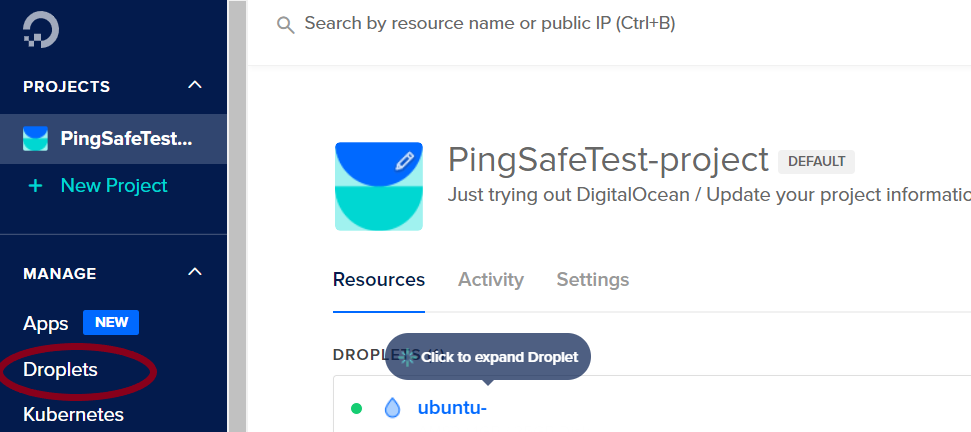Click the New Project link
This screenshot has height=432, width=971.
[114, 186]
